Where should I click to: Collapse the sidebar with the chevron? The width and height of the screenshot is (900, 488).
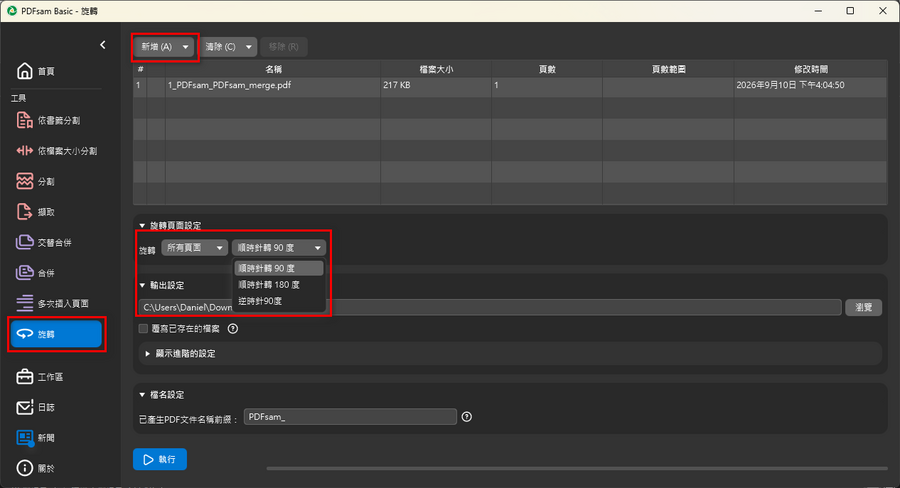click(x=102, y=45)
